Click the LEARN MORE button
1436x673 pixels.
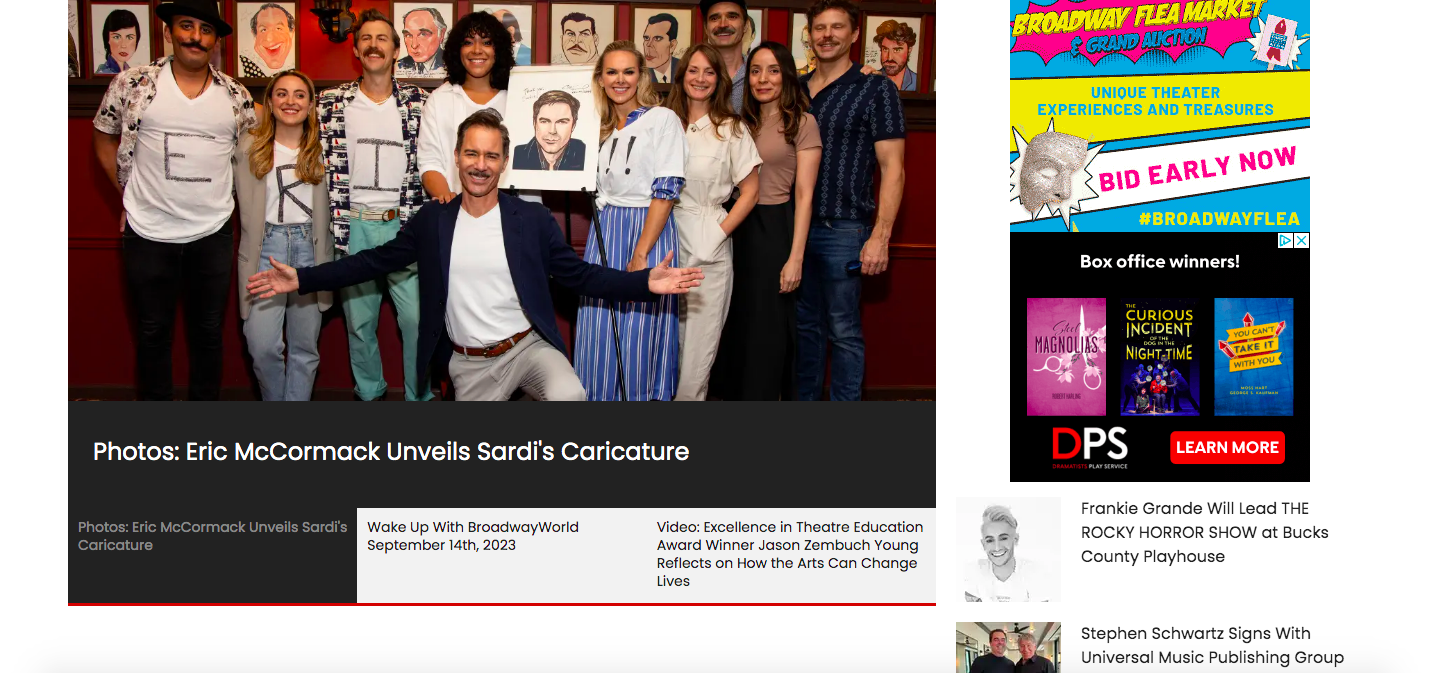point(1227,447)
